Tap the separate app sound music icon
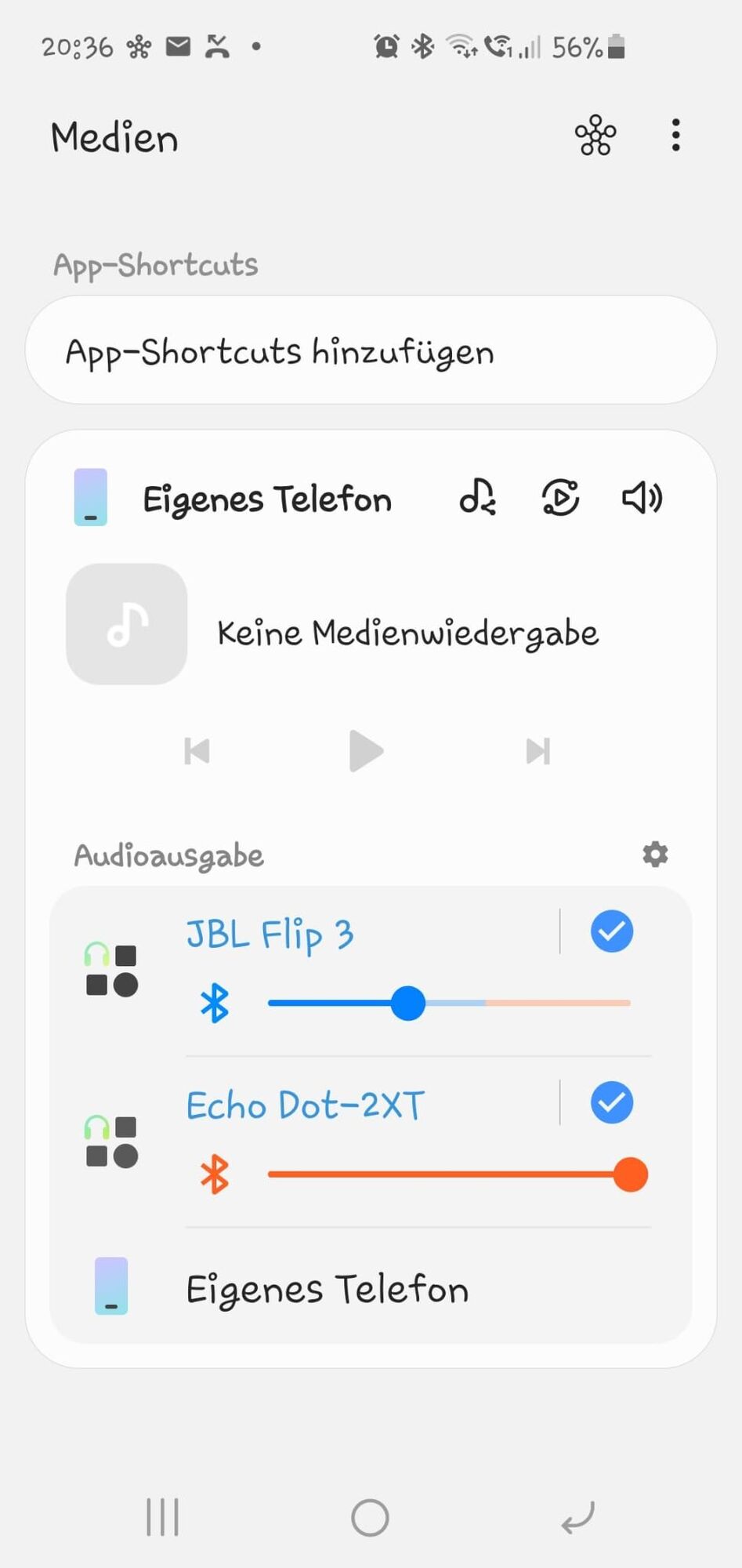 [x=478, y=497]
